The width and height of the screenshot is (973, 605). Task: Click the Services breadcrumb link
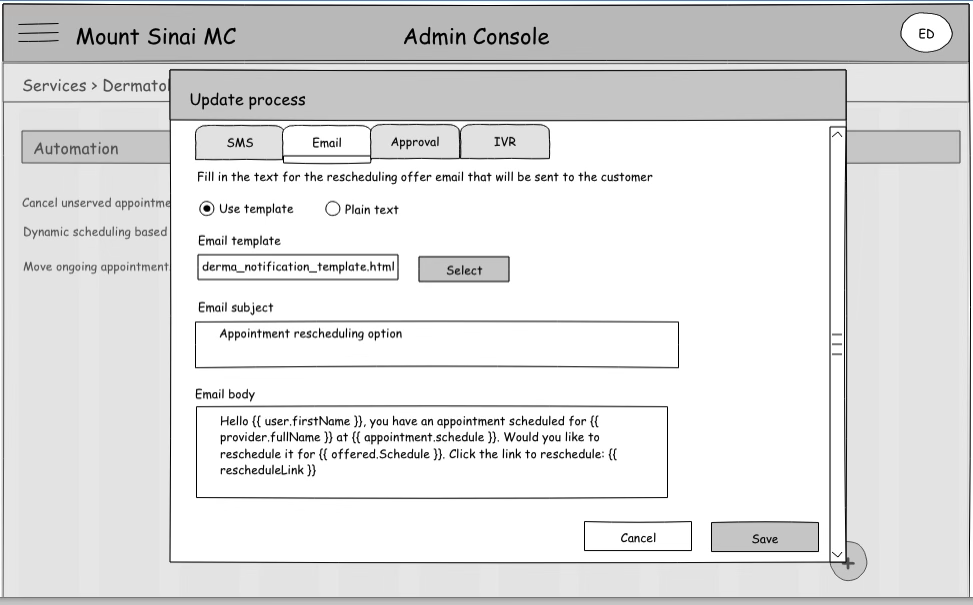(x=55, y=86)
